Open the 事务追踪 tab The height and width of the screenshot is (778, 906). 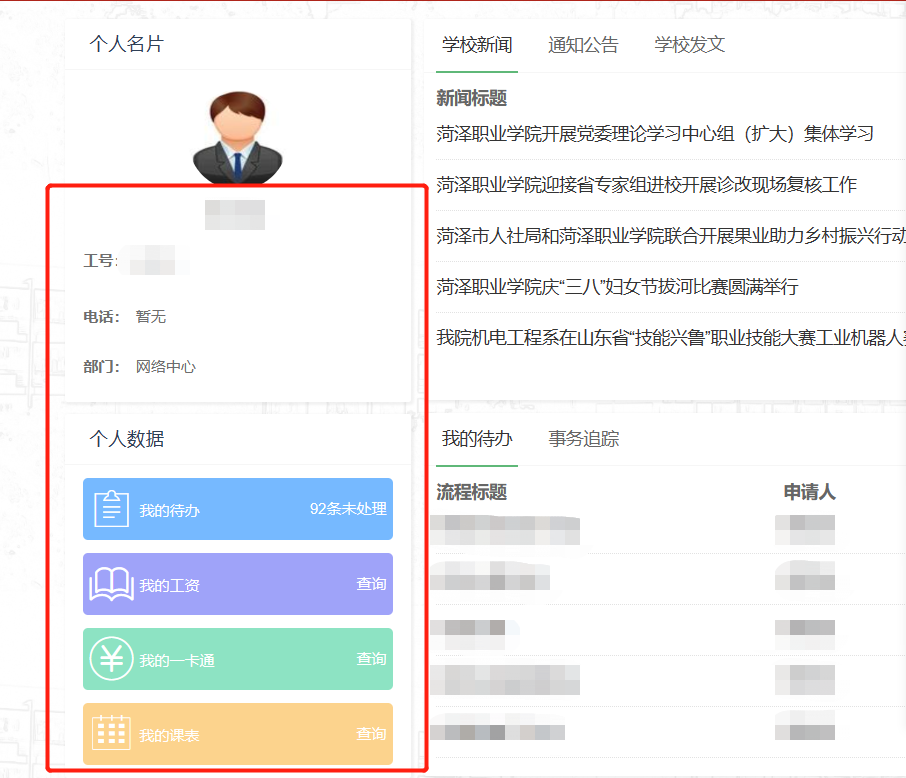coord(583,439)
